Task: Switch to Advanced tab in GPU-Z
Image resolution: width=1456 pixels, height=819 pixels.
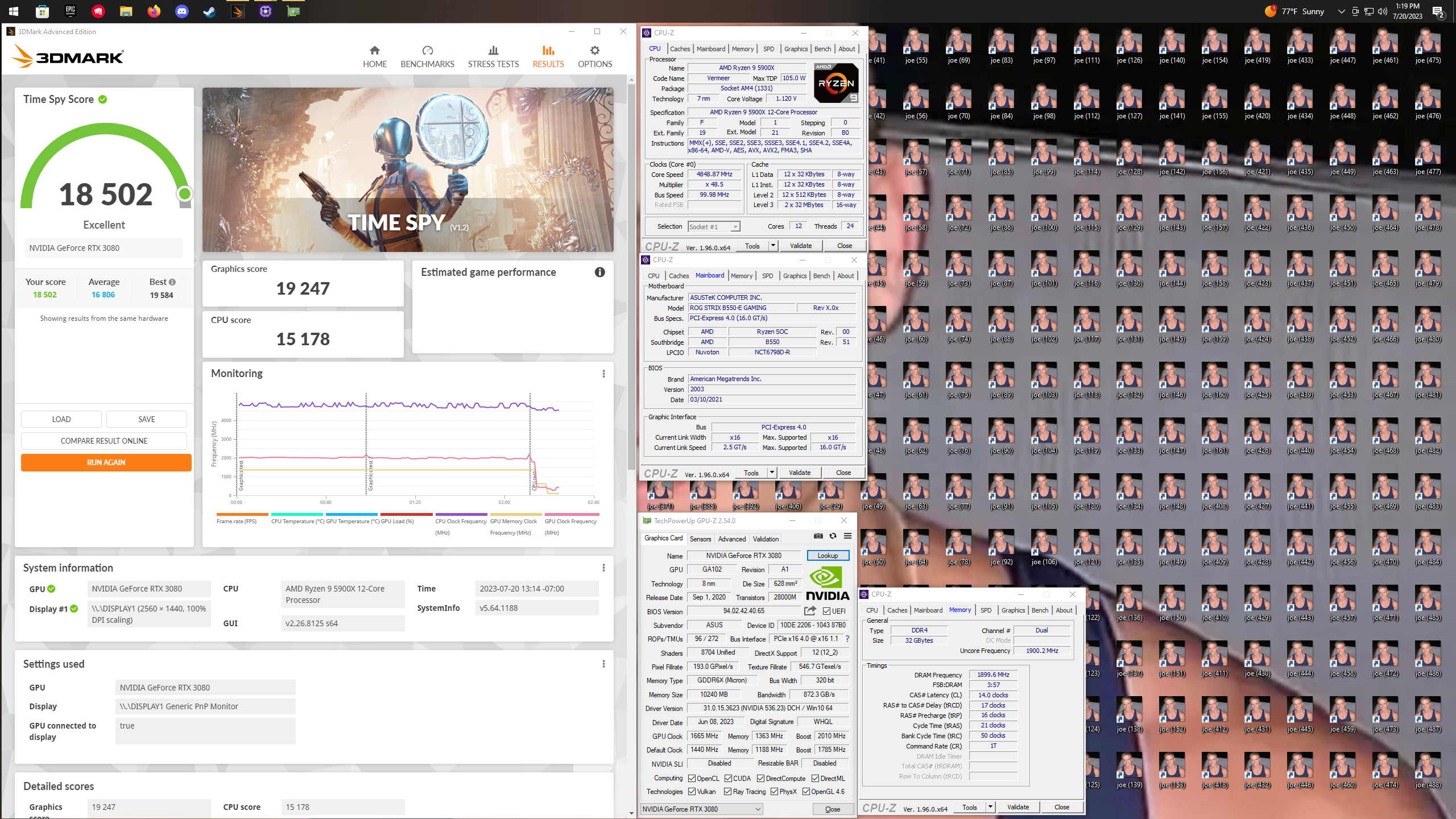Action: point(732,539)
